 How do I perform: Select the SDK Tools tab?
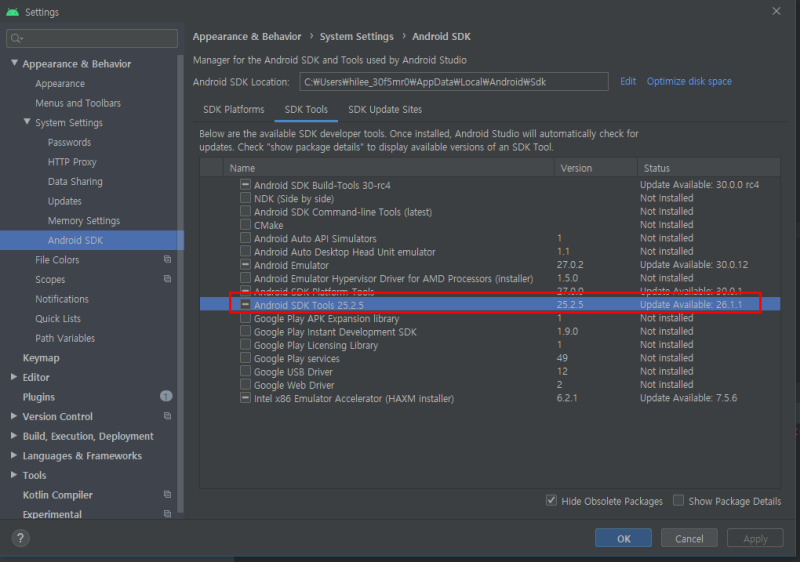(306, 110)
